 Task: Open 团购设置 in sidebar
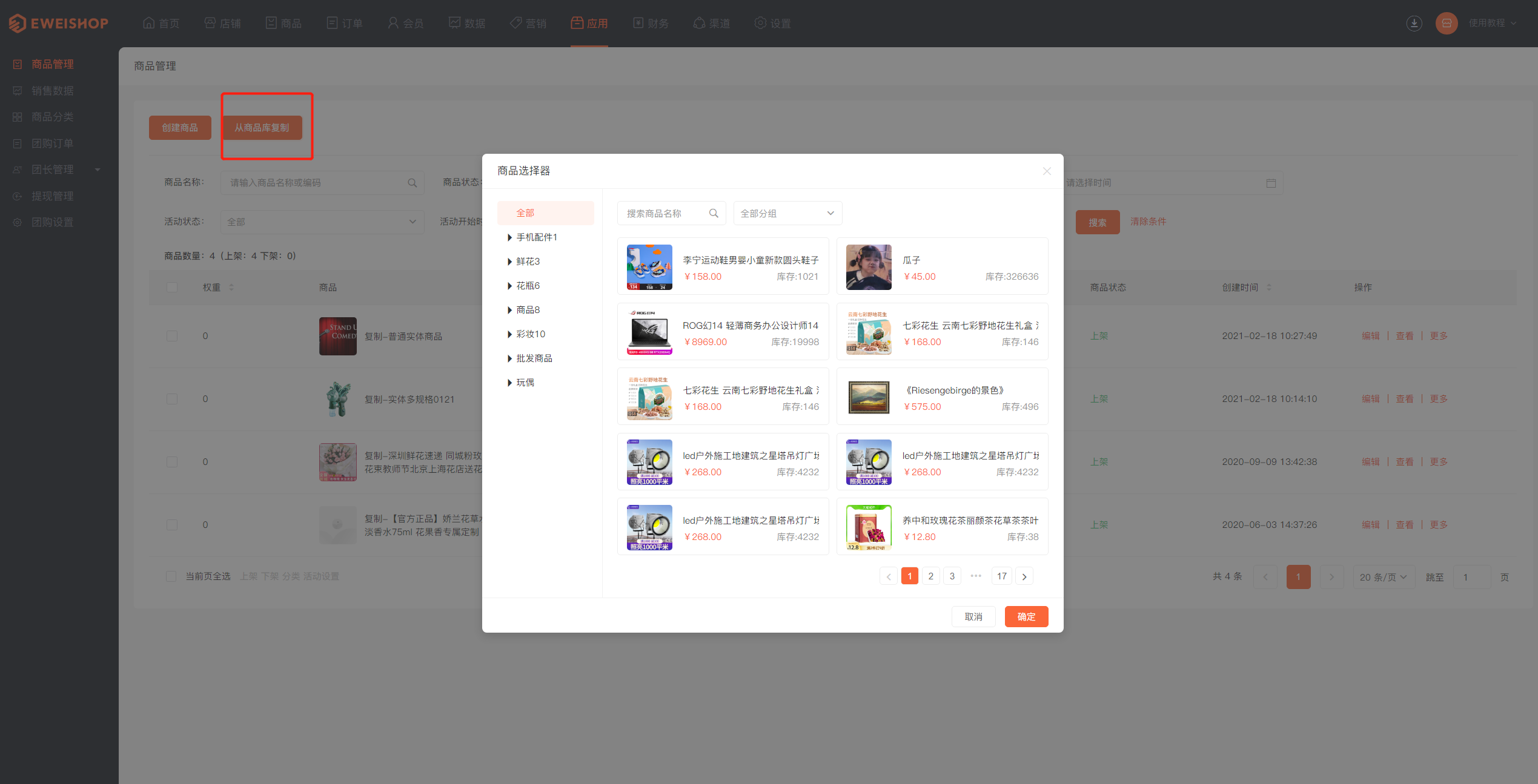point(52,222)
